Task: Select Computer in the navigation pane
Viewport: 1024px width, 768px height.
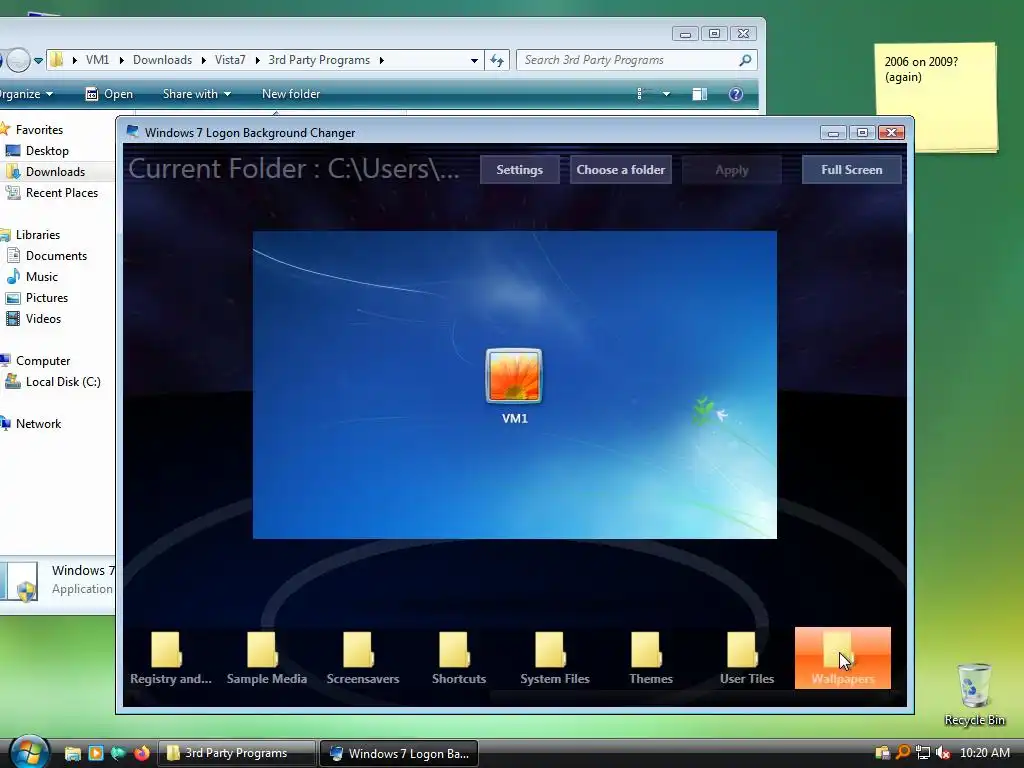Action: click(42, 360)
